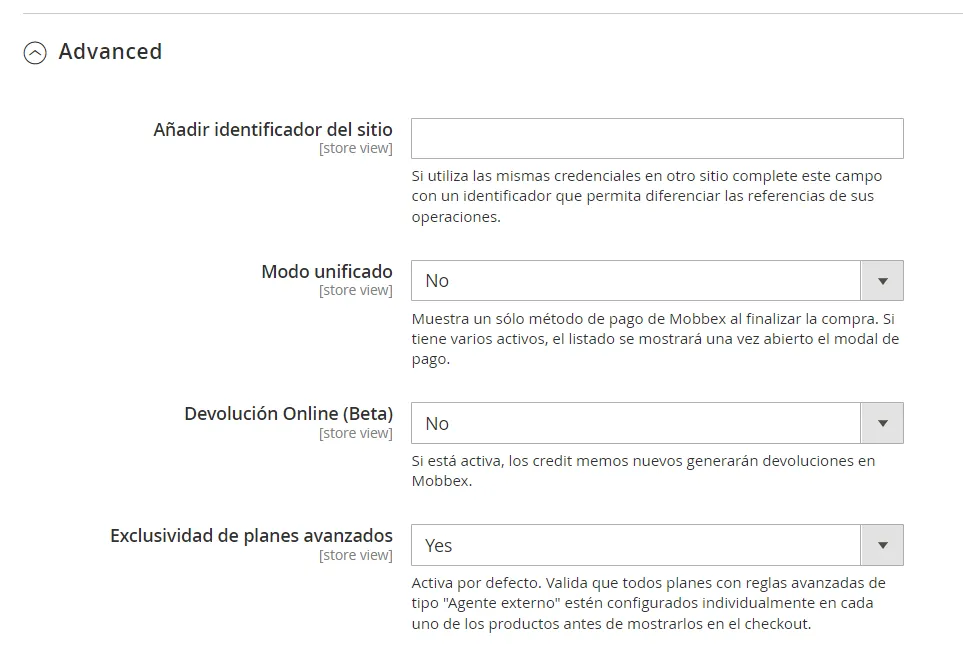The image size is (963, 659).
Task: Click the Añadir identificador del sitio label
Action: tap(273, 130)
